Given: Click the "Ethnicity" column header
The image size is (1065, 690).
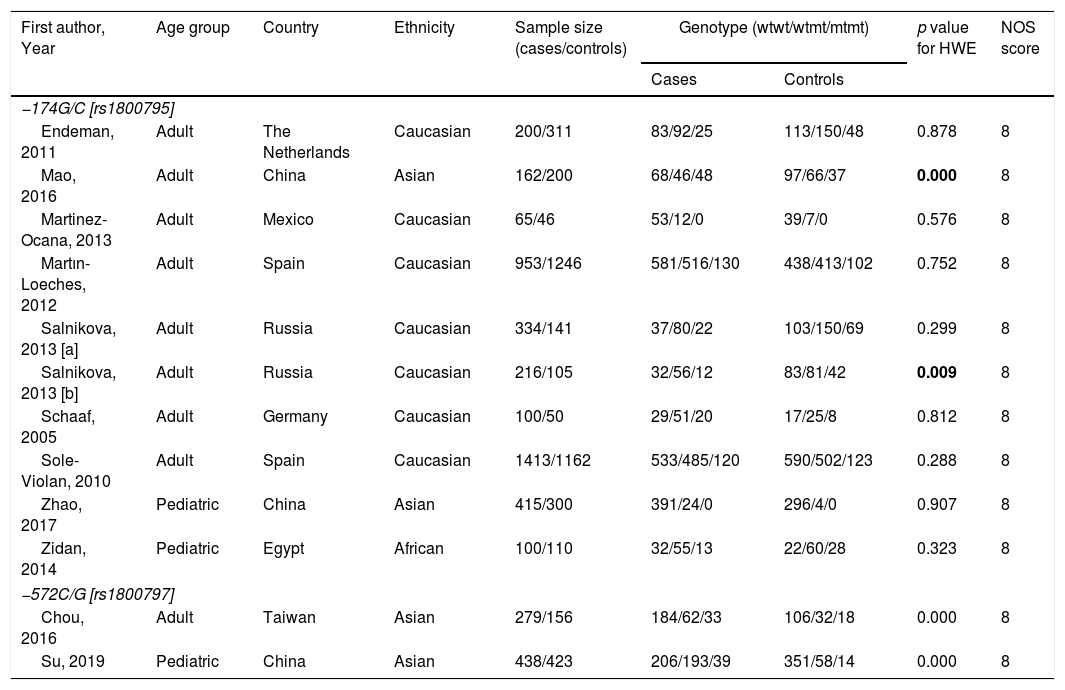Looking at the screenshot, I should tap(424, 28).
